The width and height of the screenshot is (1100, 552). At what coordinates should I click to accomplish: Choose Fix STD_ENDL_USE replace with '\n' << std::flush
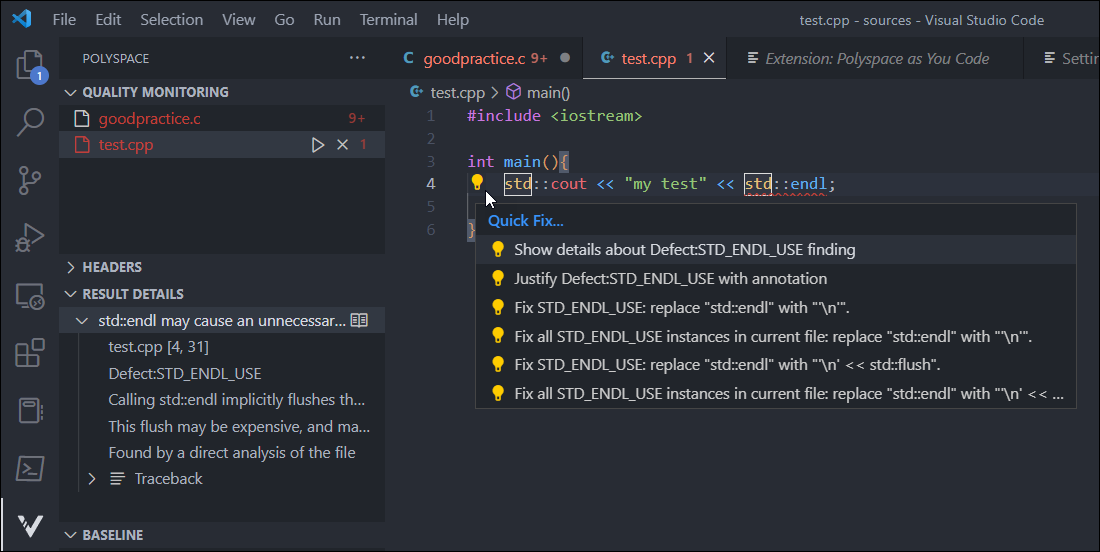776,365
